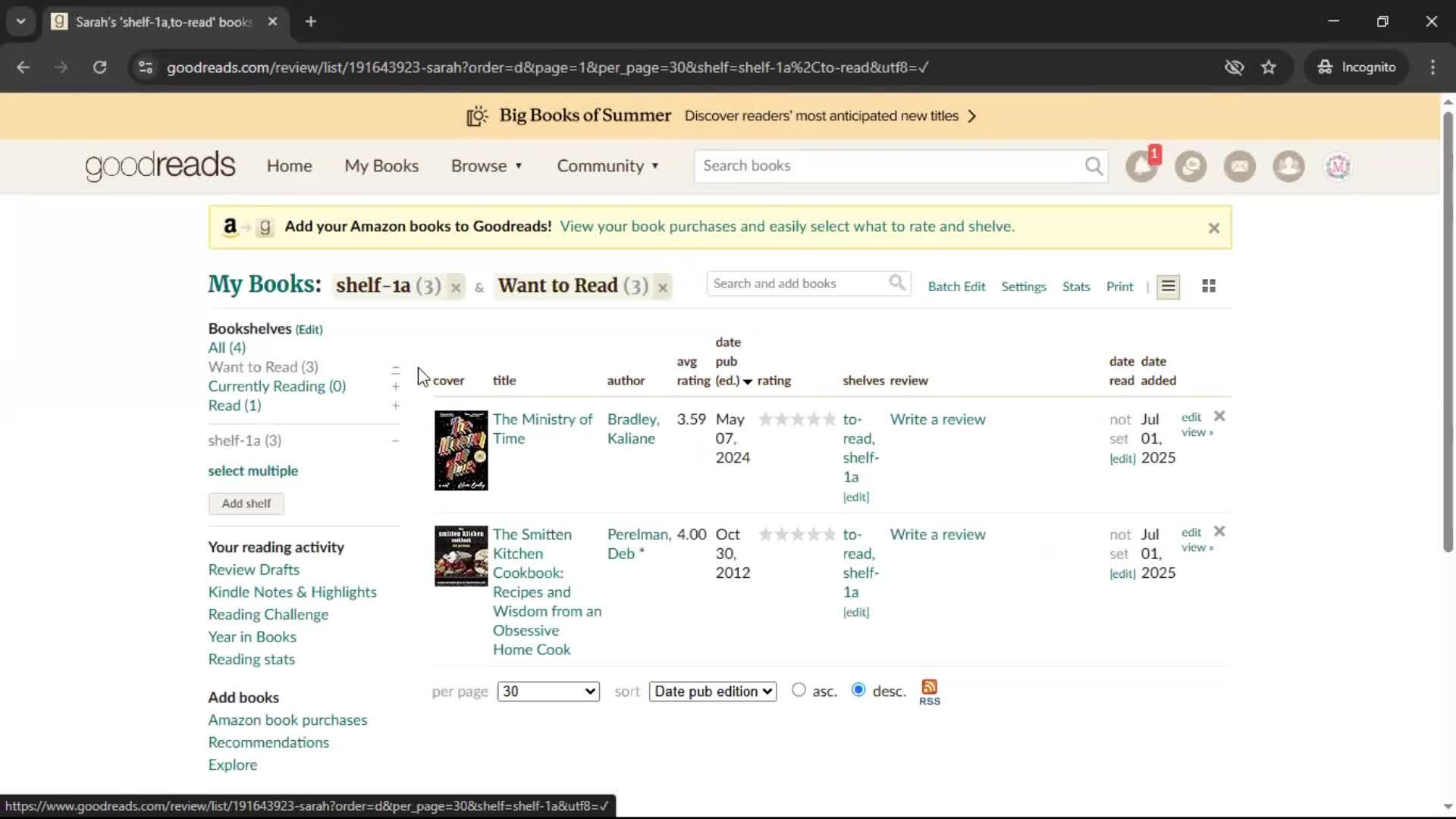Image resolution: width=1456 pixels, height=819 pixels.
Task: Open Batch Edit
Action: [956, 287]
